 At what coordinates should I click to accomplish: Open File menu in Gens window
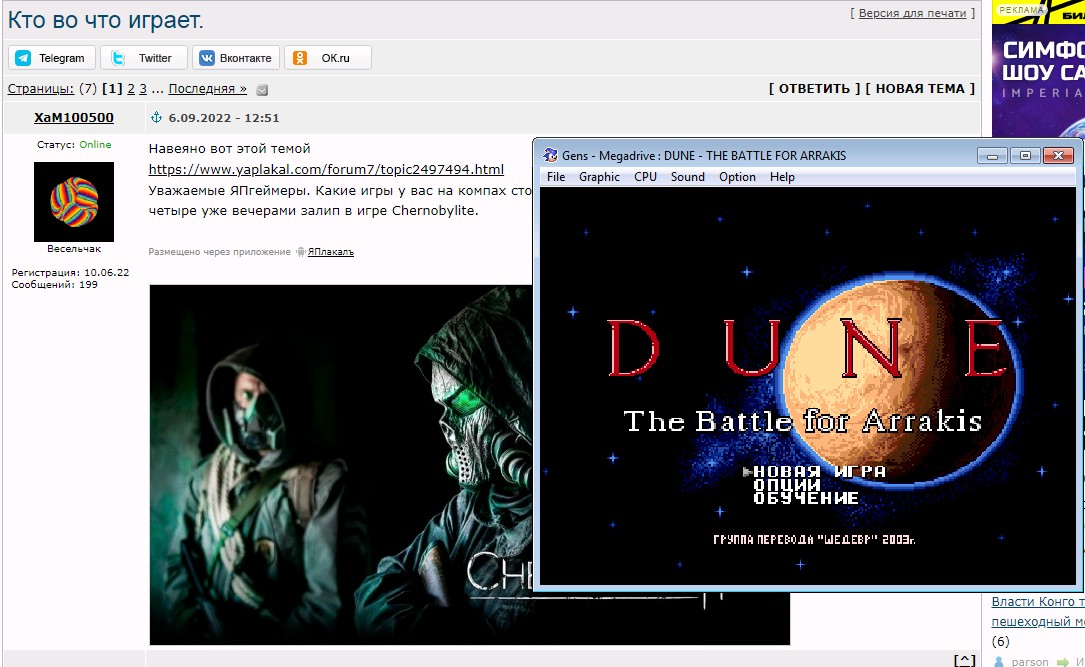pyautogui.click(x=556, y=176)
